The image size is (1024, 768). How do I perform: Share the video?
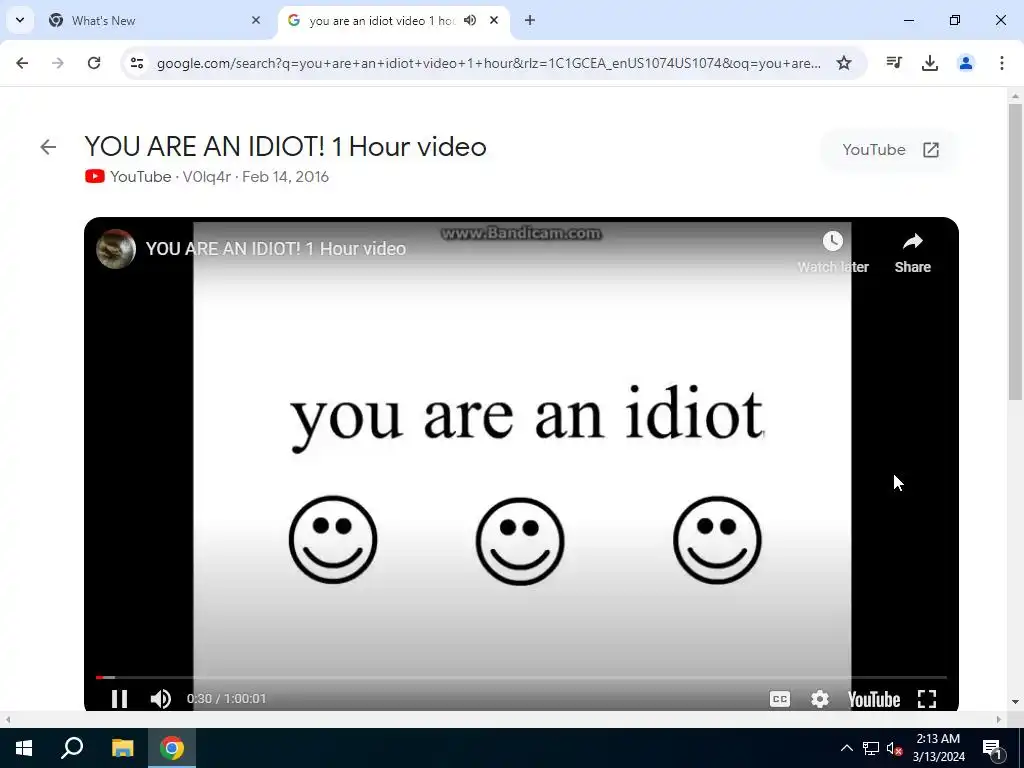(x=912, y=252)
